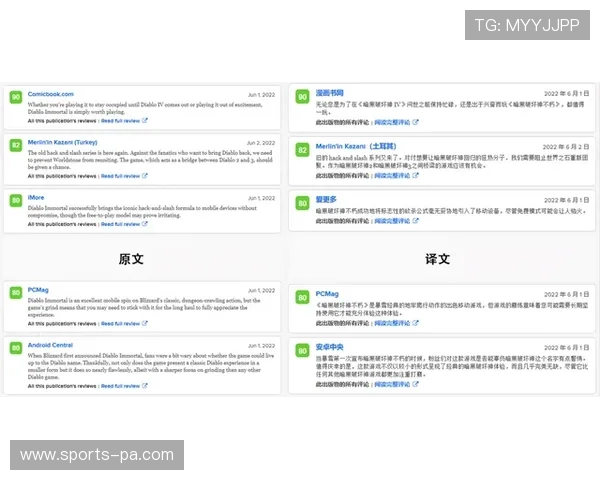
Task: Click the 80 score badge beside English PCMag
Action: pyautogui.click(x=16, y=293)
